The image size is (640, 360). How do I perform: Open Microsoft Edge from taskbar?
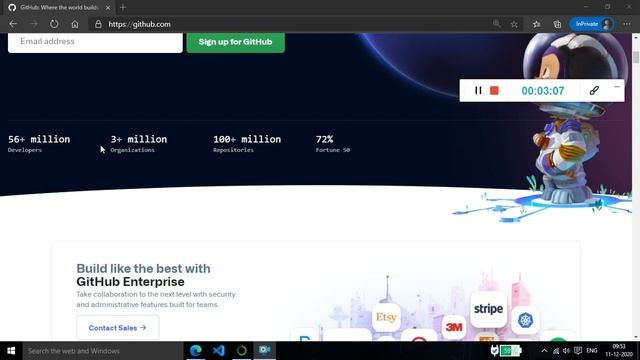click(196, 351)
